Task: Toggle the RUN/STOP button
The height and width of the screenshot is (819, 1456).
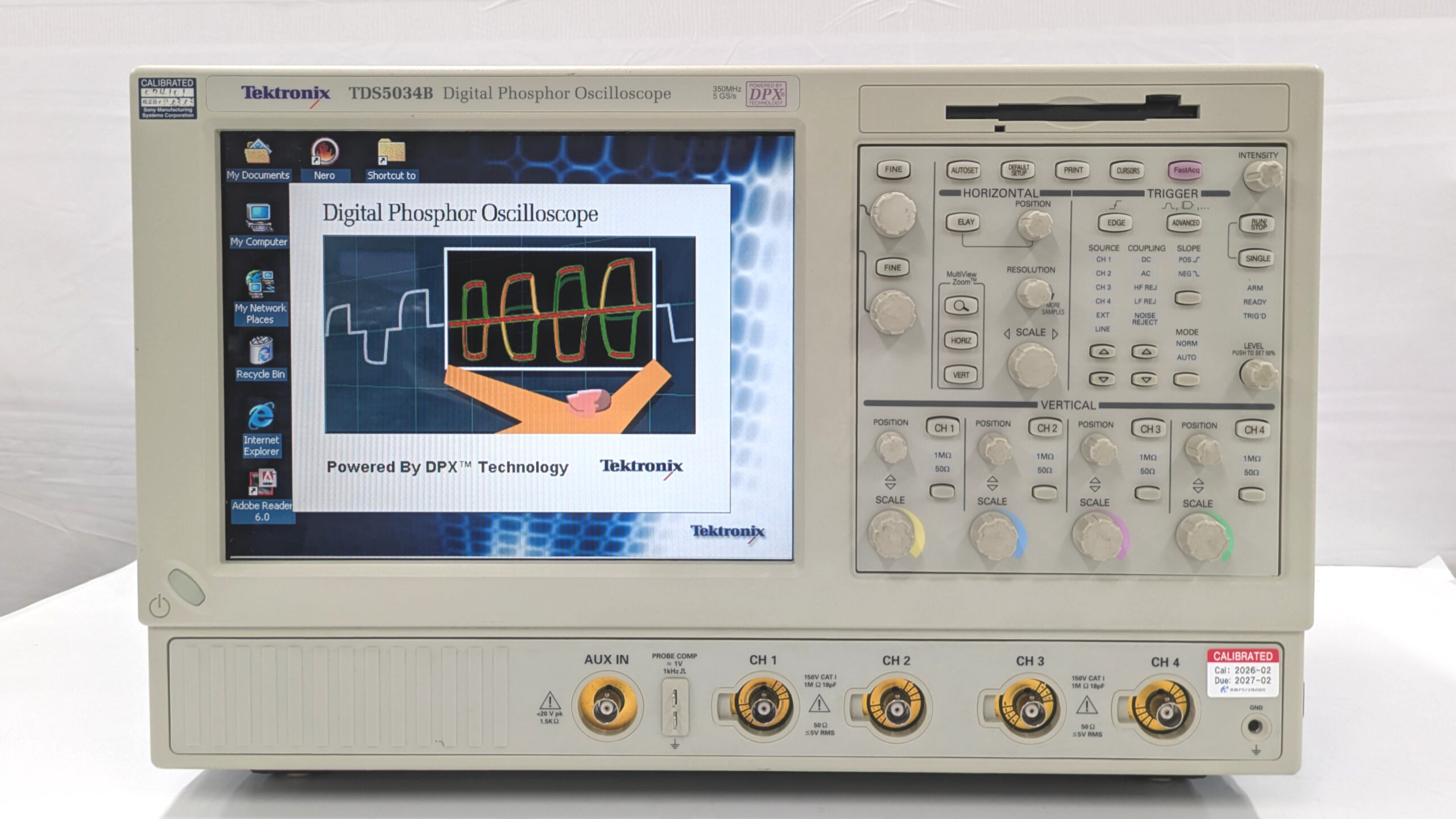Action: [1258, 224]
